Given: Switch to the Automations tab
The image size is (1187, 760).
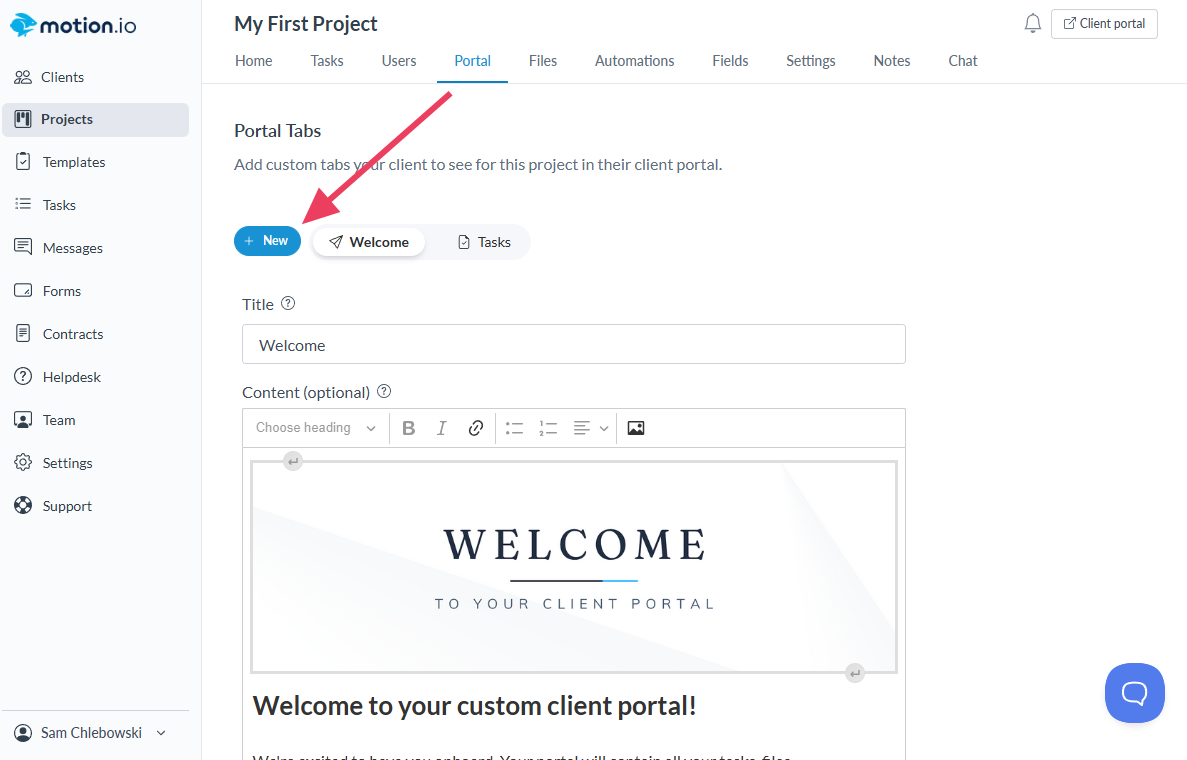Looking at the screenshot, I should (x=634, y=61).
